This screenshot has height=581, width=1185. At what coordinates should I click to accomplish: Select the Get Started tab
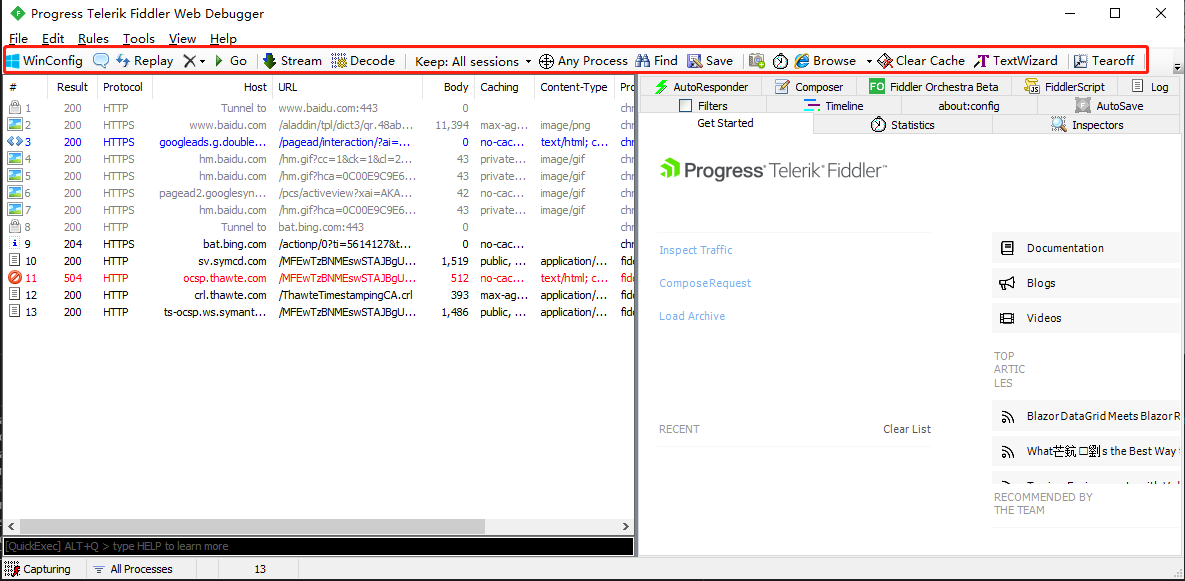[x=725, y=123]
